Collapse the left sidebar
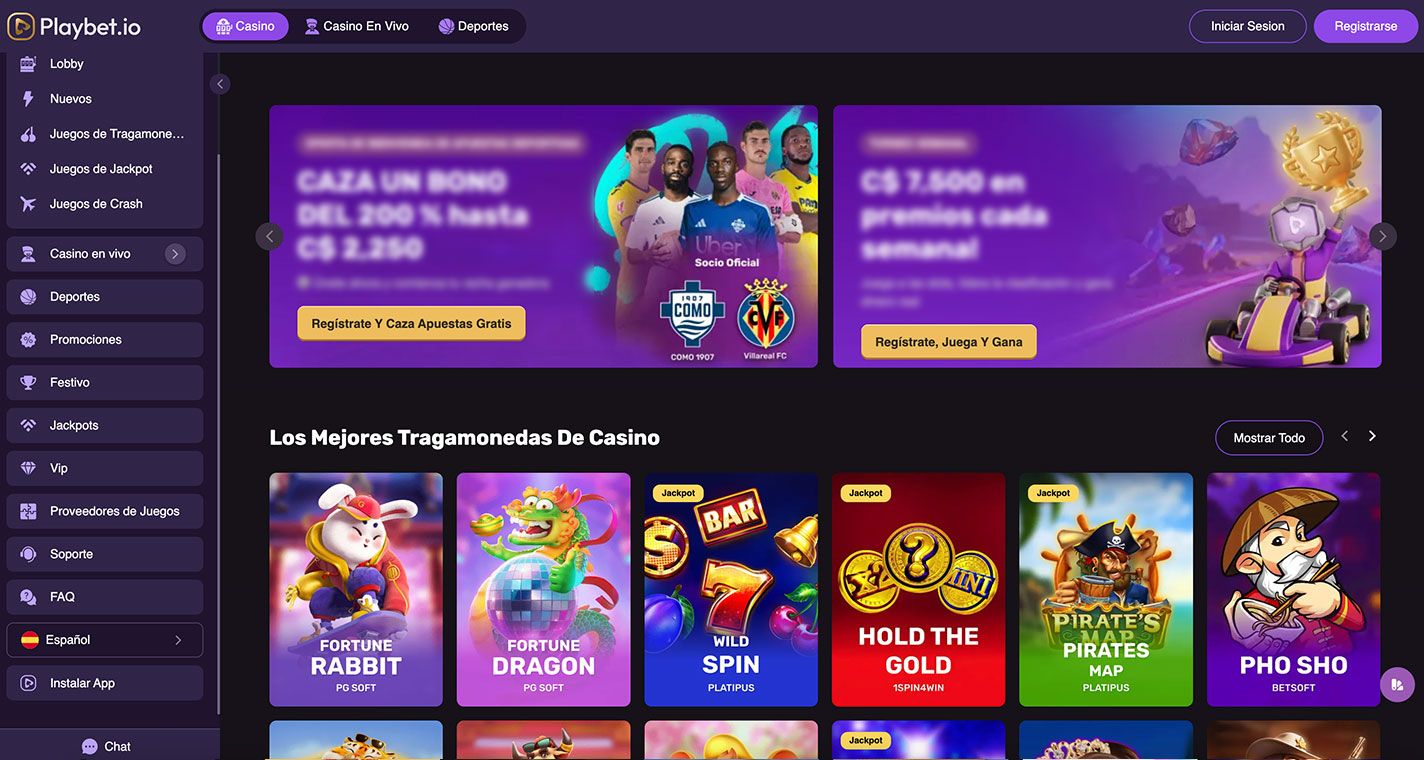The width and height of the screenshot is (1424, 760). [x=220, y=84]
